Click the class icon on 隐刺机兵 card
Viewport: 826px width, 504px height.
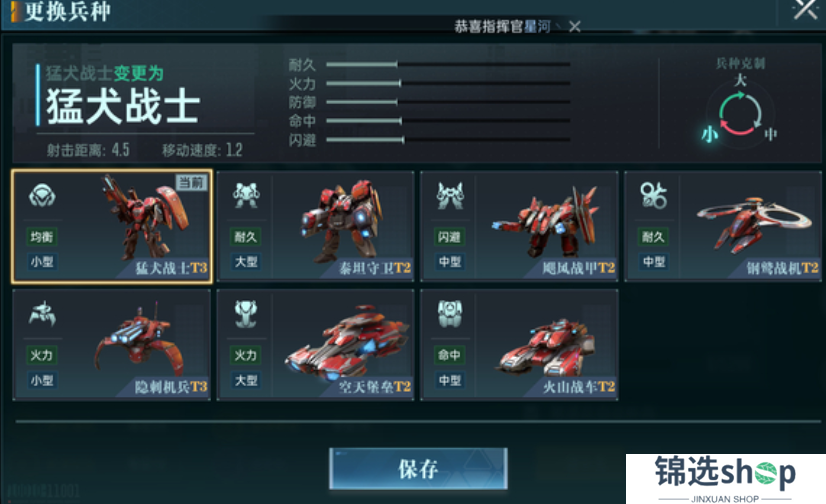[x=42, y=314]
